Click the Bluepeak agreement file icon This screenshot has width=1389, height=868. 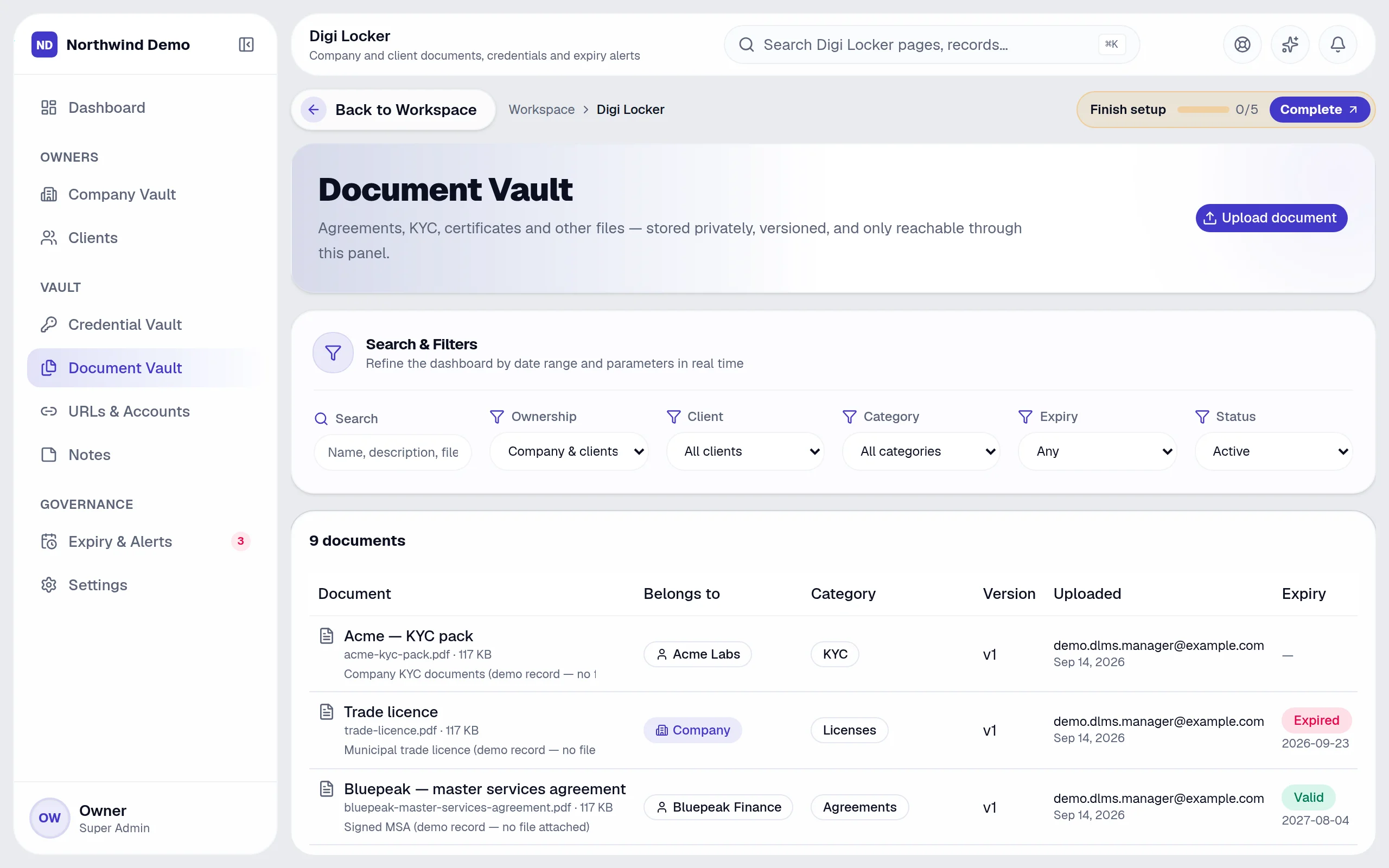pos(327,789)
